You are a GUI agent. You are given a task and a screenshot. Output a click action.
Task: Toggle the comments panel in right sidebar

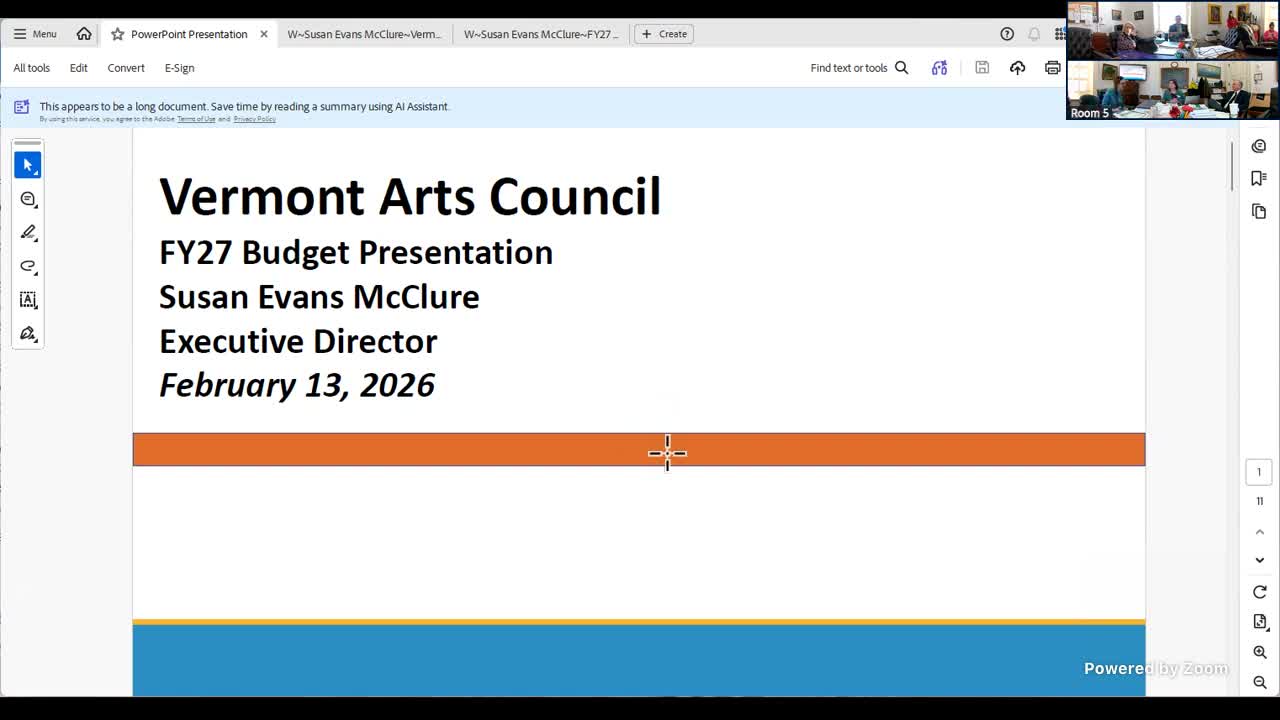(x=1259, y=146)
